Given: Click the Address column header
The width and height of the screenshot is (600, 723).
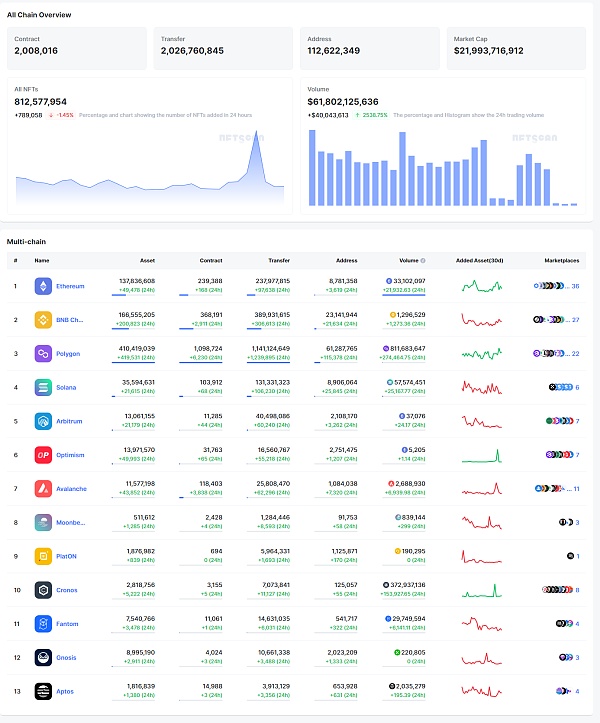Looking at the screenshot, I should [x=346, y=261].
